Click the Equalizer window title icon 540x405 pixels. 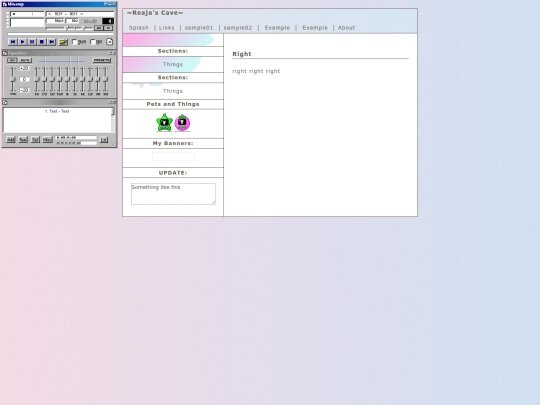click(x=5, y=53)
